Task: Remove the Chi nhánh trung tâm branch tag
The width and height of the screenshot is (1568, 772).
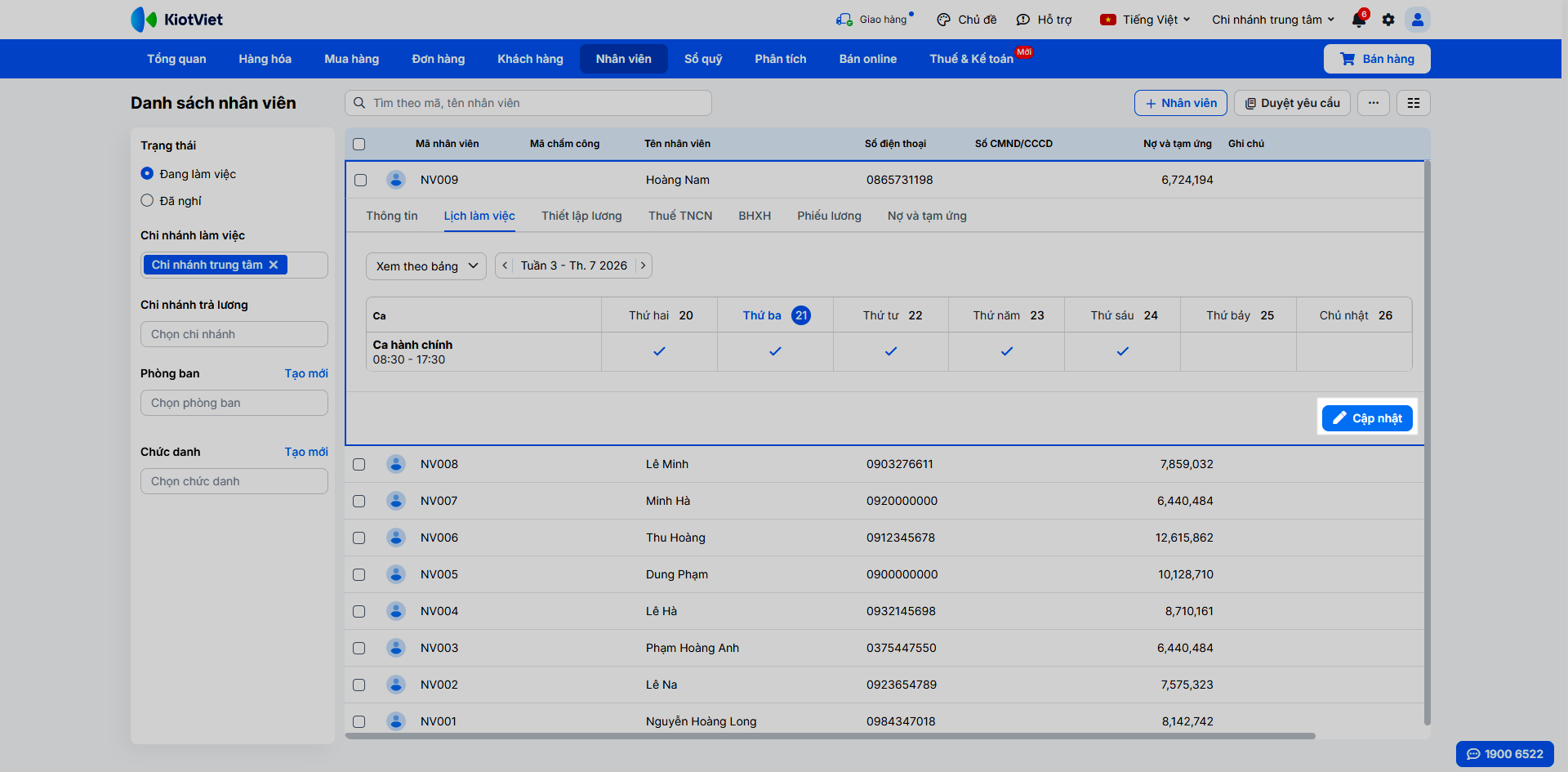Action: coord(274,265)
